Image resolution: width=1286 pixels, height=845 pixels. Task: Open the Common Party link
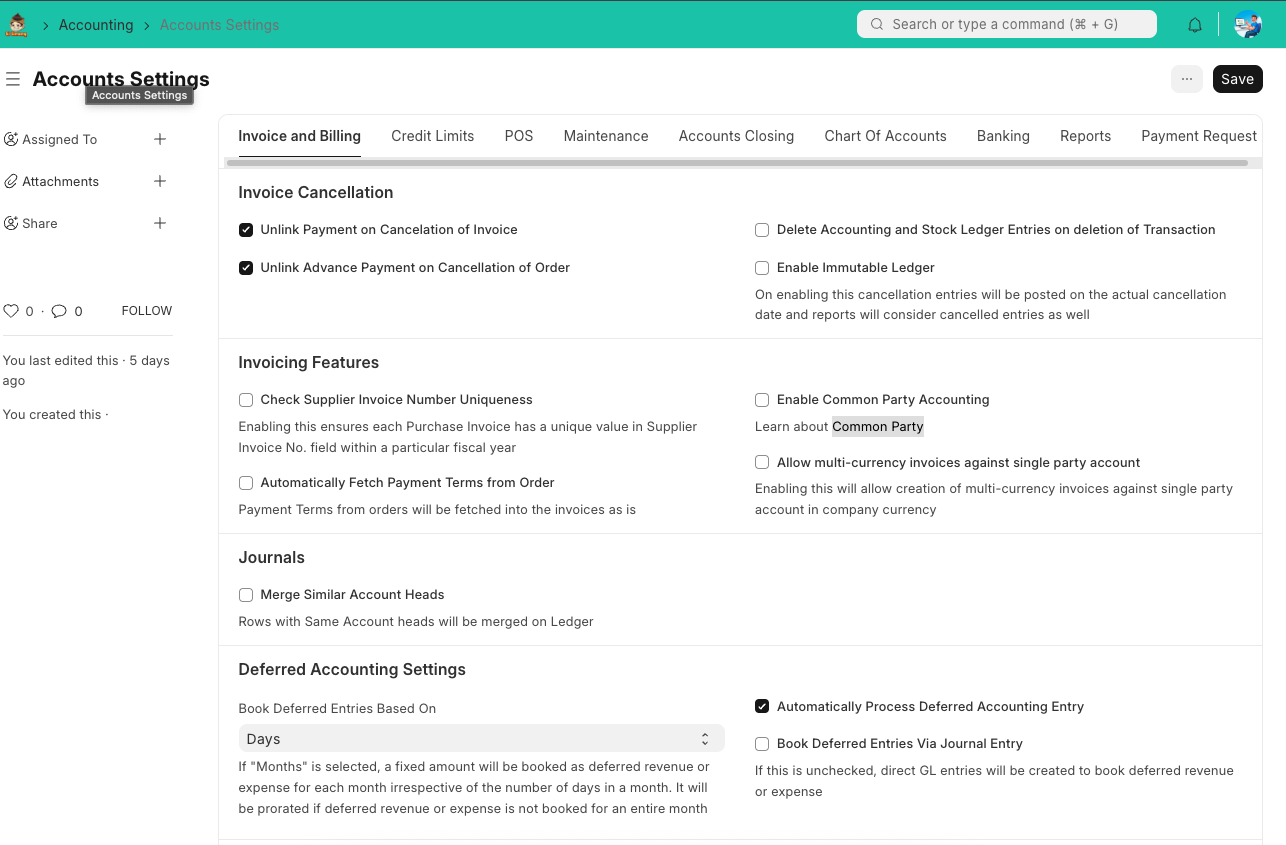tap(877, 427)
